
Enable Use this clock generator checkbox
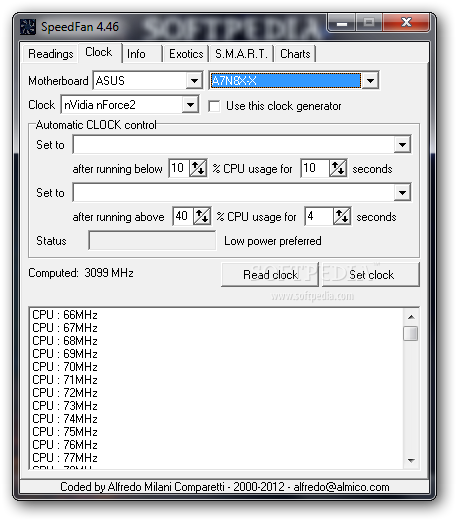click(x=214, y=106)
